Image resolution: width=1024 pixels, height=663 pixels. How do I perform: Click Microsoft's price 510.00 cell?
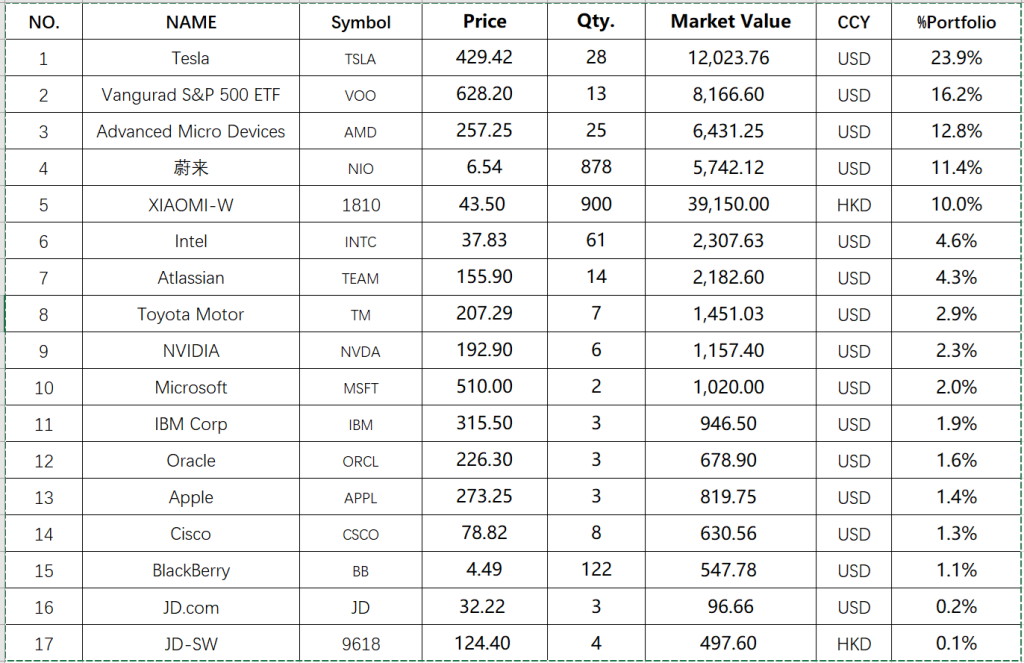coord(484,387)
